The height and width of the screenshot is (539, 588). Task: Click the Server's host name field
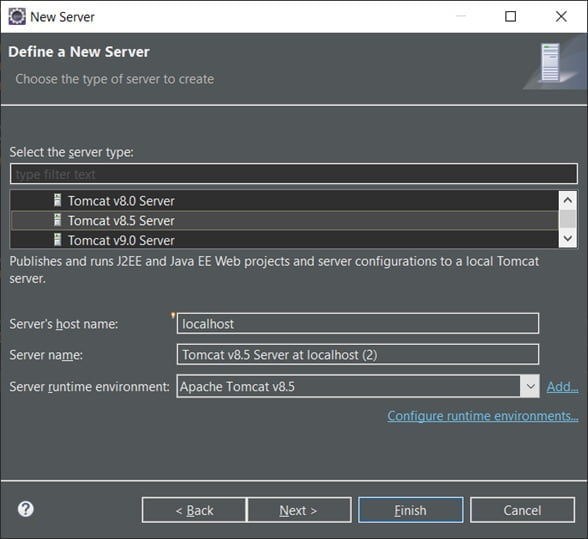pos(358,323)
